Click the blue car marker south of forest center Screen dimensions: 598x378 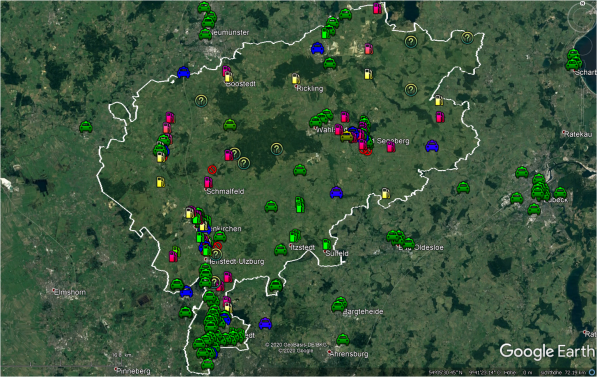tap(336, 192)
